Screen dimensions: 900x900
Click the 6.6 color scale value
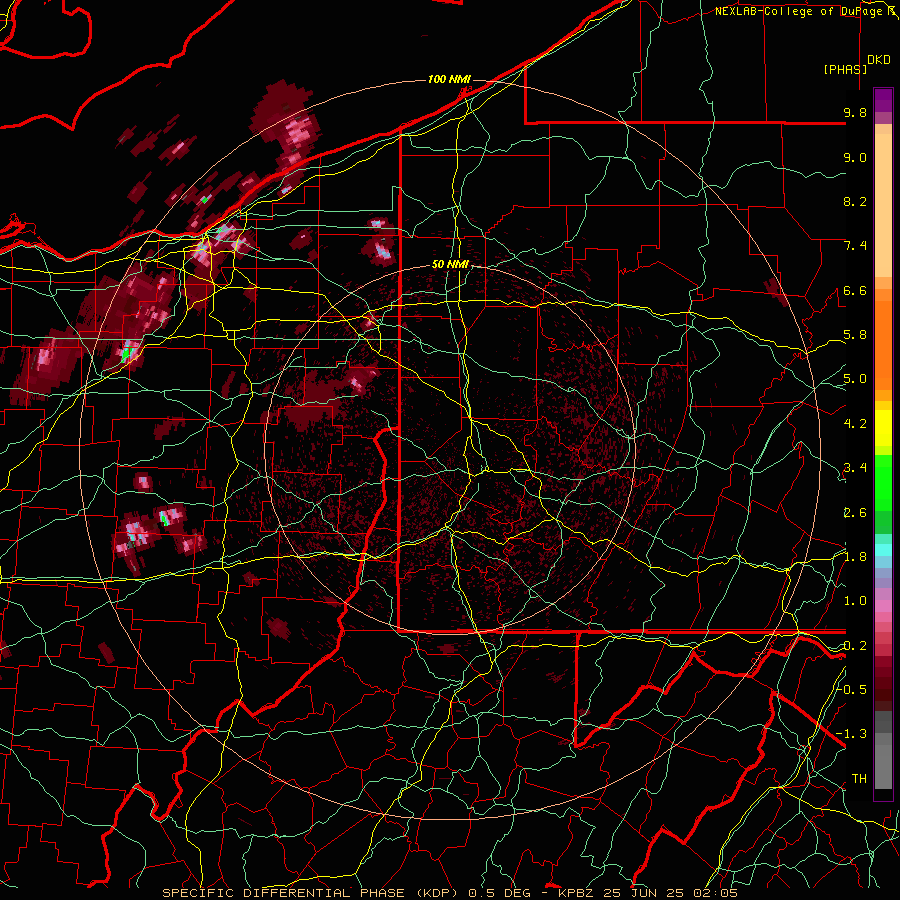click(x=855, y=290)
